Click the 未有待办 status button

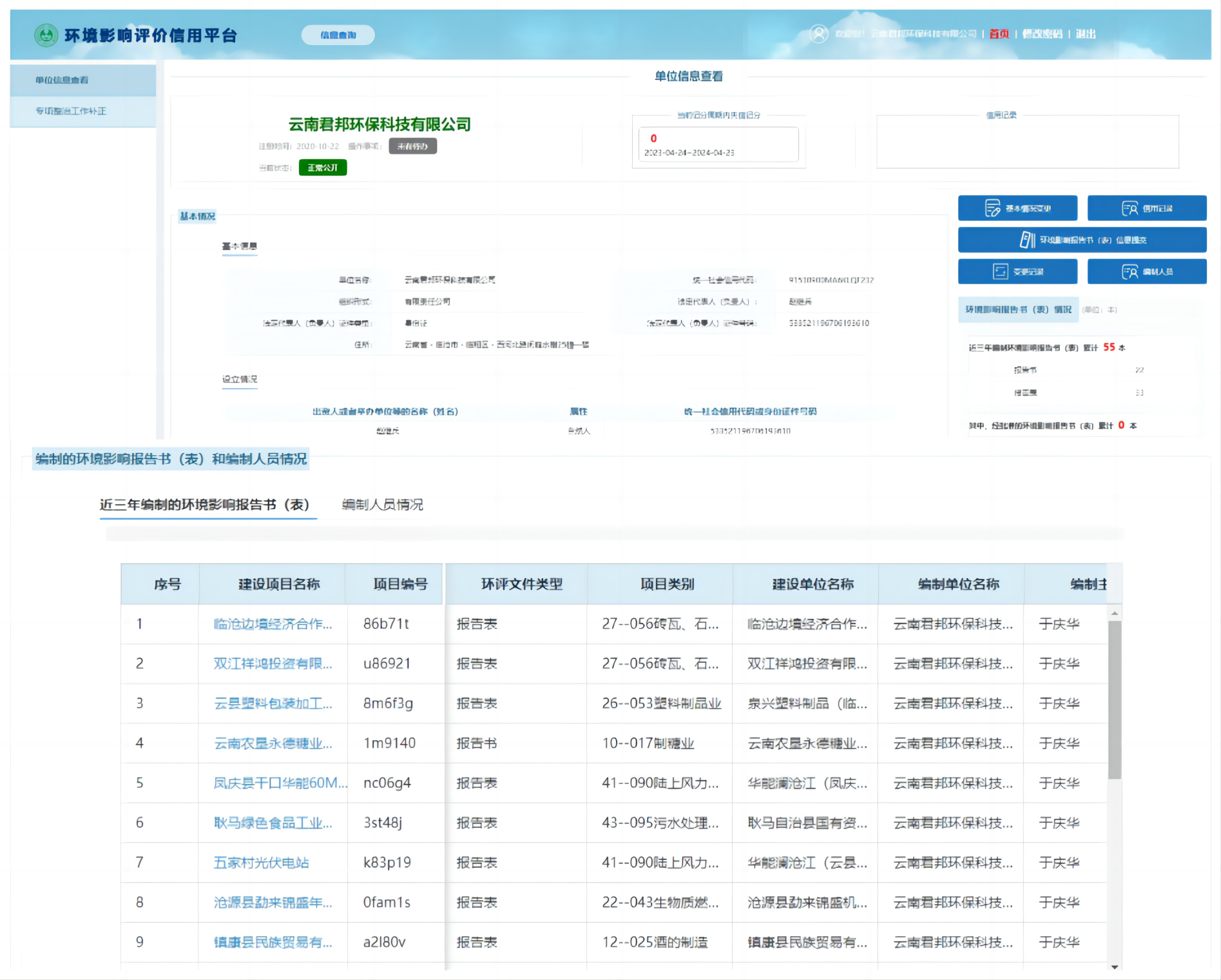[x=412, y=146]
